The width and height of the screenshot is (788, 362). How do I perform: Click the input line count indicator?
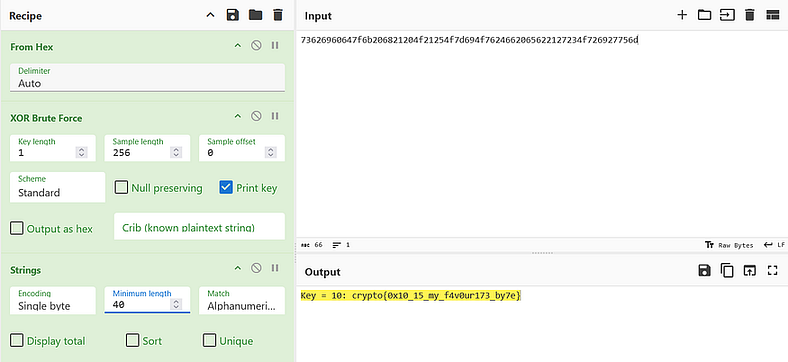coord(341,245)
